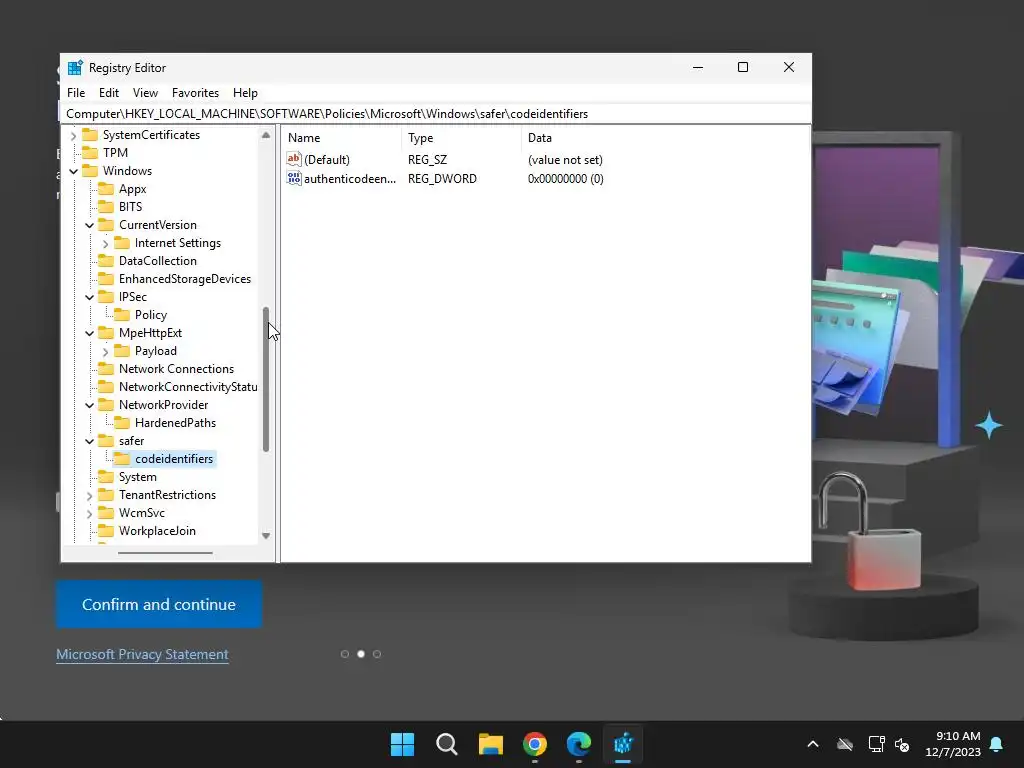Click the (Default) string value icon

(x=294, y=159)
